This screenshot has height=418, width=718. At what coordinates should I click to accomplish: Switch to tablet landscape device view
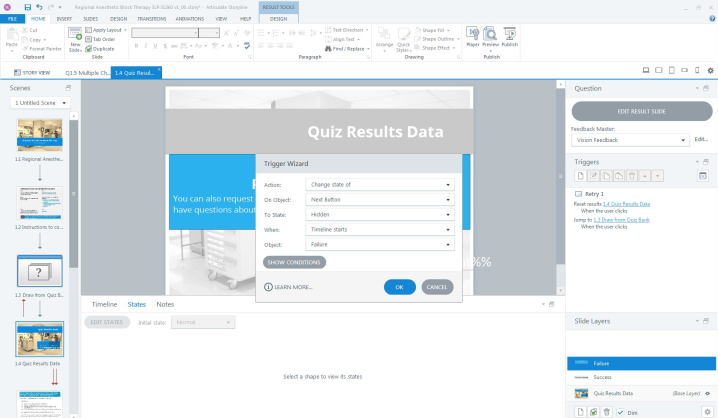coord(658,71)
